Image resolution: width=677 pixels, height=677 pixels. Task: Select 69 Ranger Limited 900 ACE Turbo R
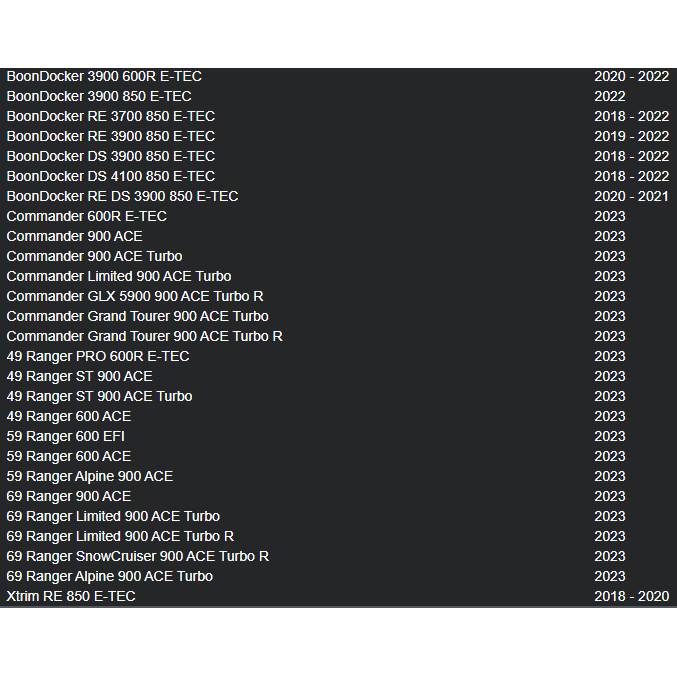[120, 536]
